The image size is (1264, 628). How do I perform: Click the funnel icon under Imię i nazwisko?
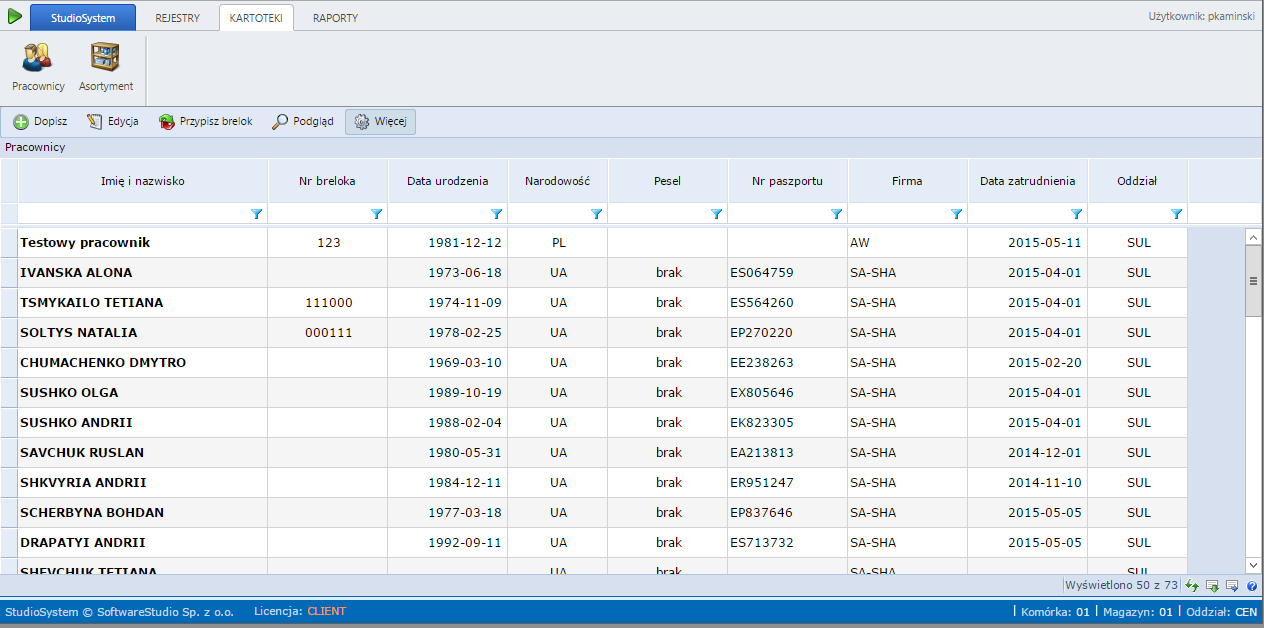(x=257, y=214)
